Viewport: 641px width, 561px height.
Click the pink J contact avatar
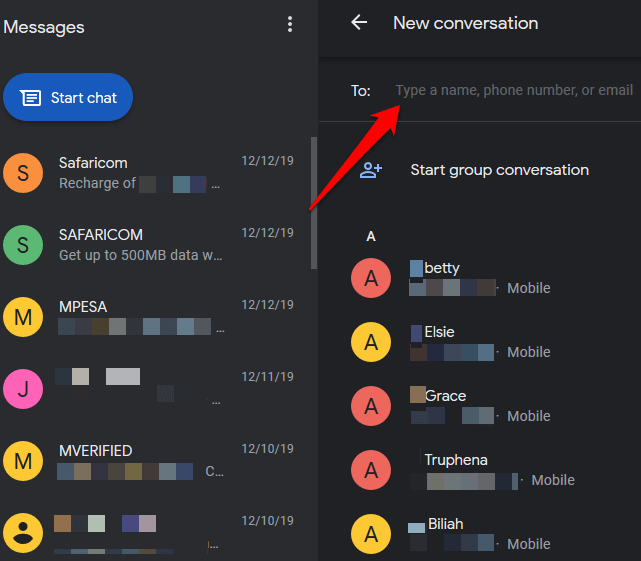(x=23, y=389)
